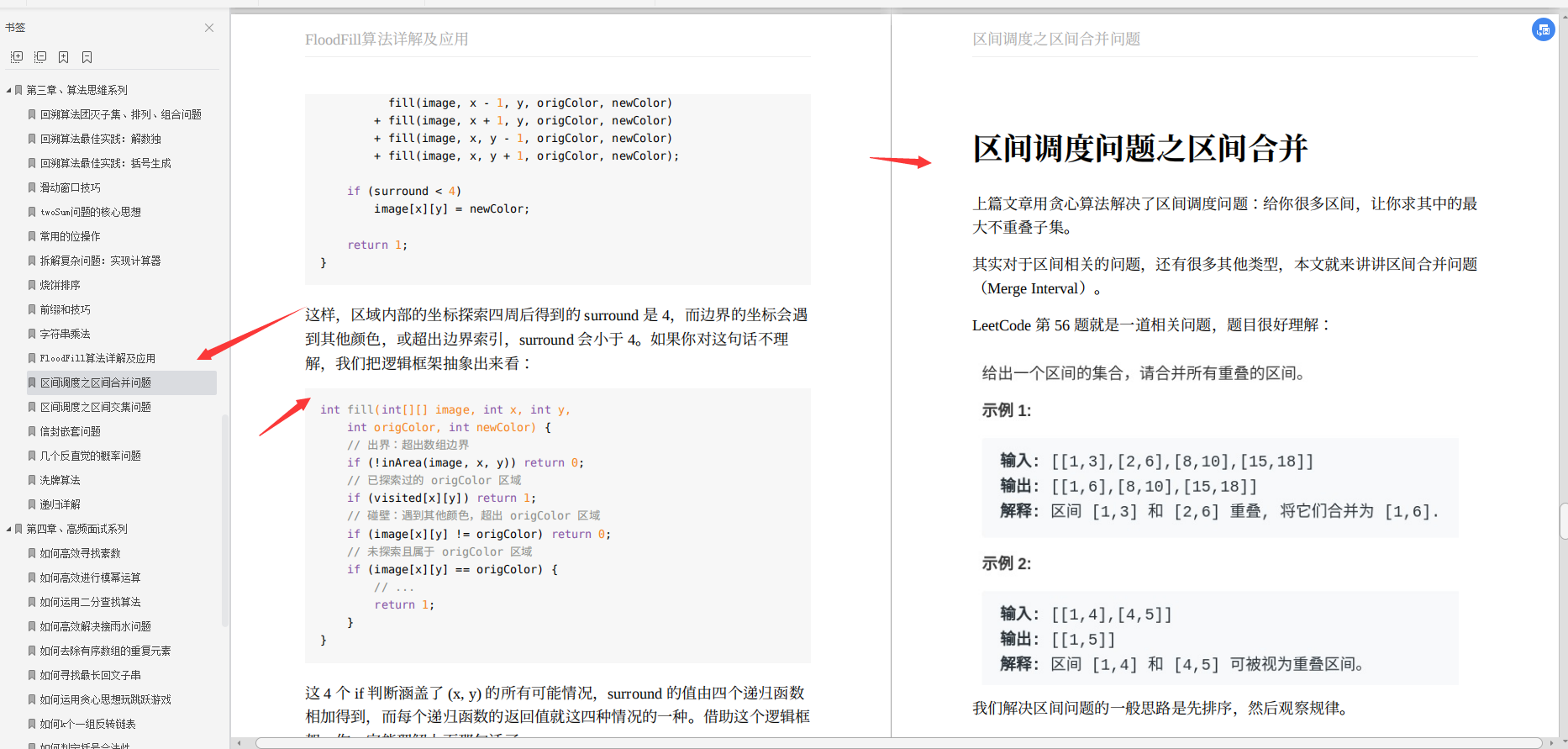
Task: Open bookmark 信封嵌套问题
Action: (71, 431)
